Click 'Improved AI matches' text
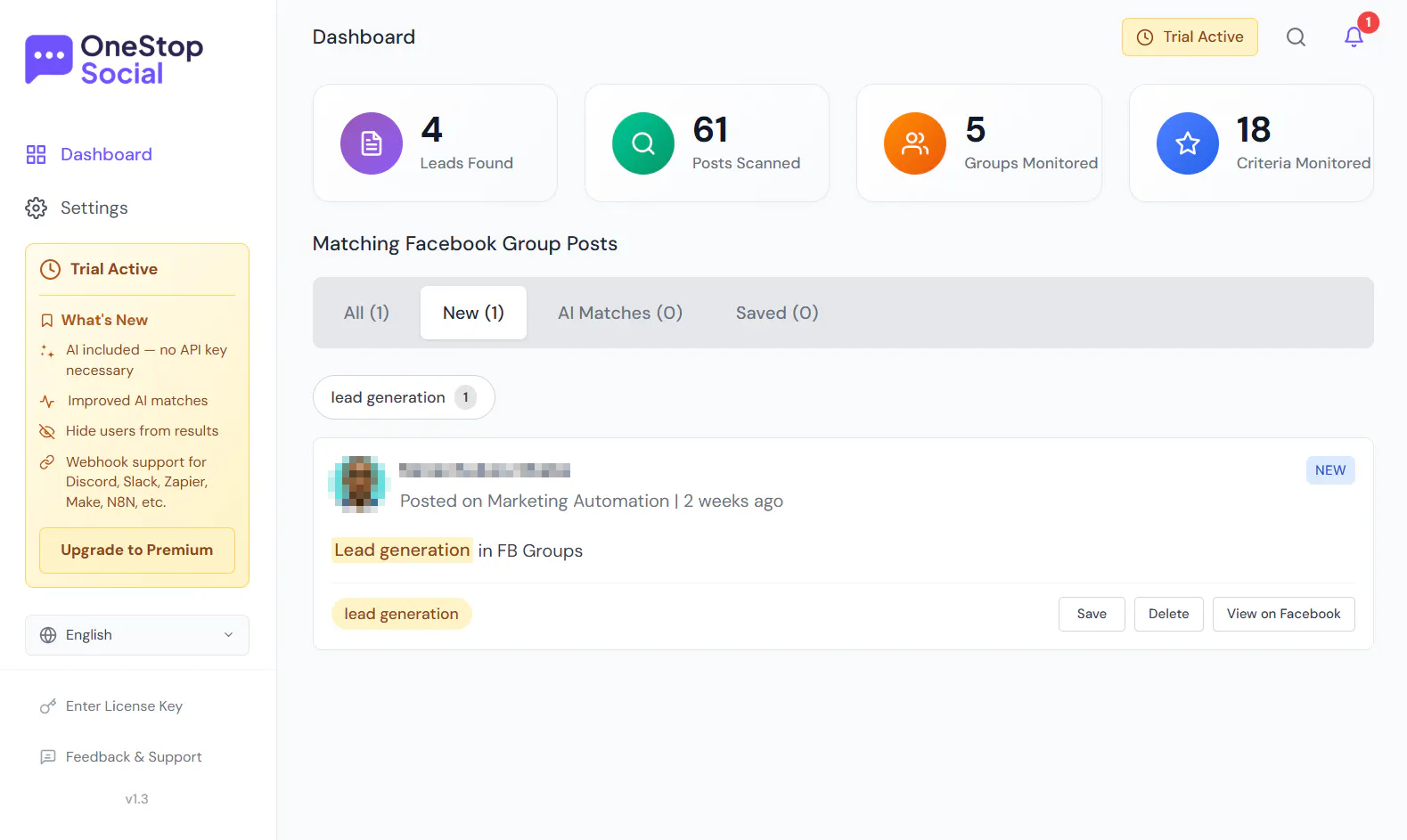This screenshot has width=1407, height=840. [137, 401]
